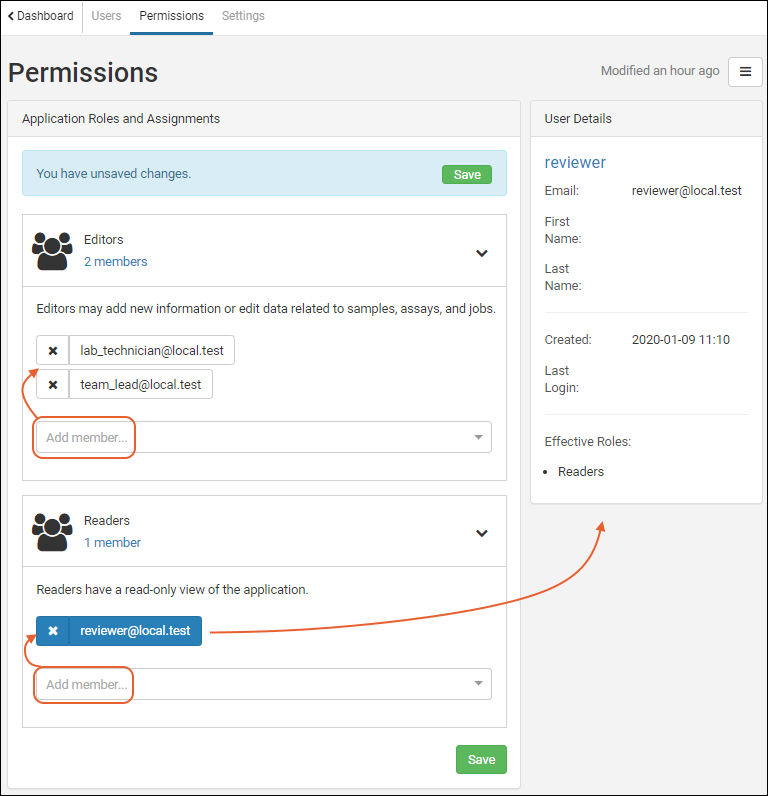Screen dimensions: 768x796
Task: Click the Readers group icon
Action: point(53,532)
